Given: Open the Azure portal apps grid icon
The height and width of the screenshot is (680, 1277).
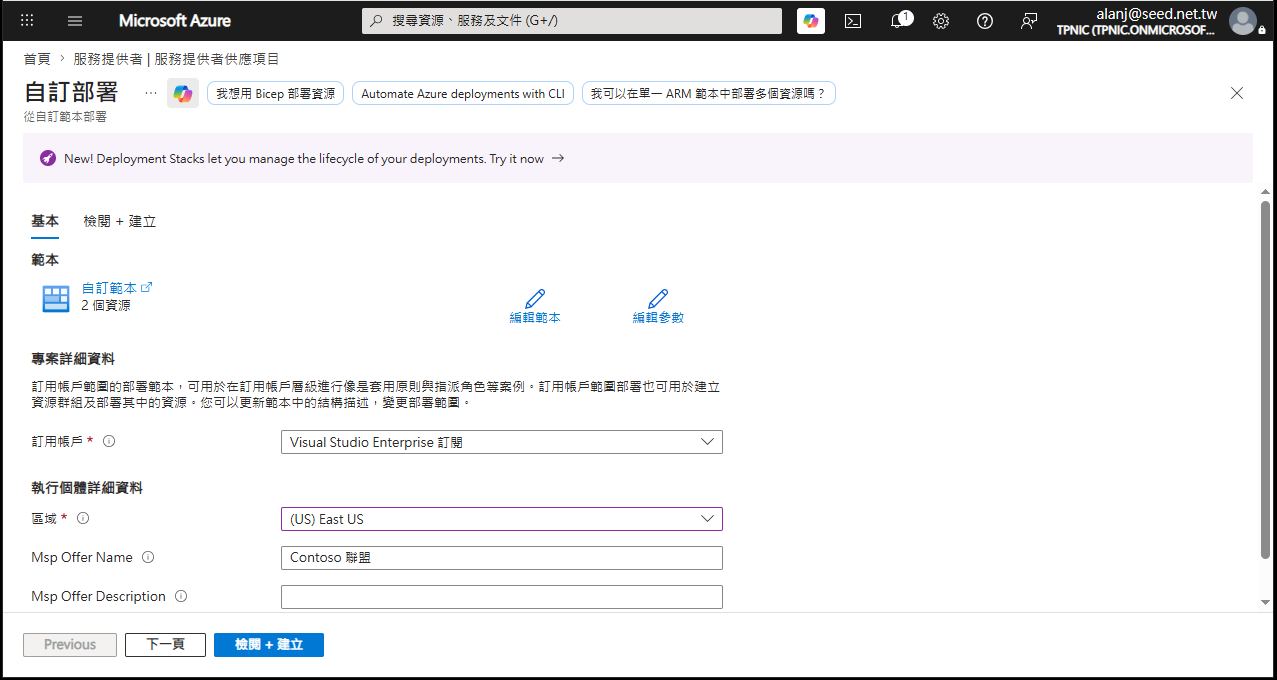Looking at the screenshot, I should point(27,20).
